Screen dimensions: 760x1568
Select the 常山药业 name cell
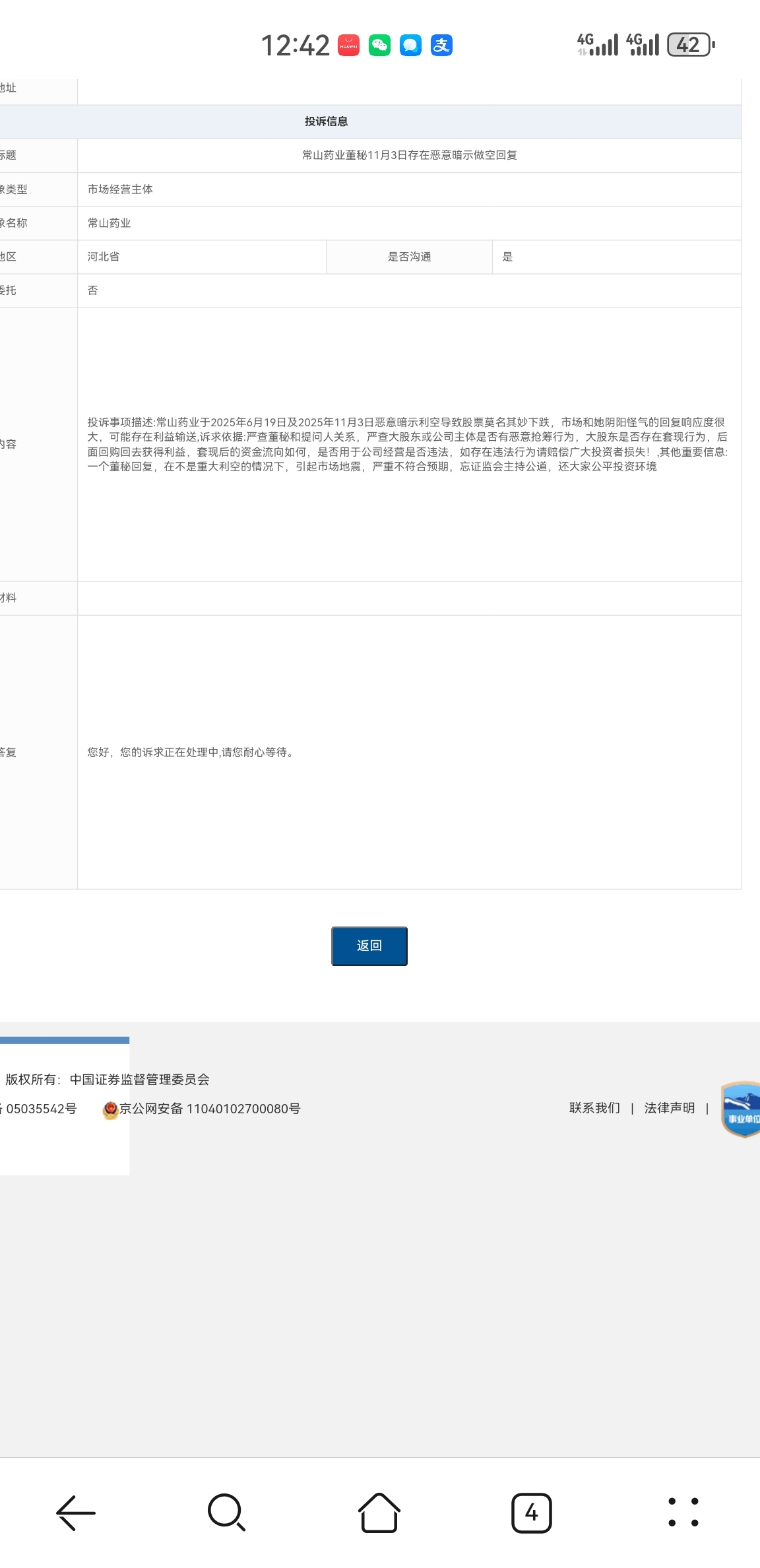click(409, 223)
